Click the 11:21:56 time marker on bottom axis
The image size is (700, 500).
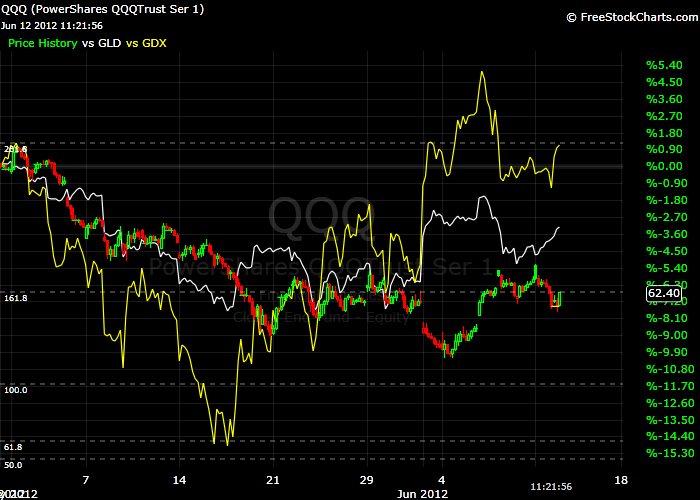click(551, 487)
